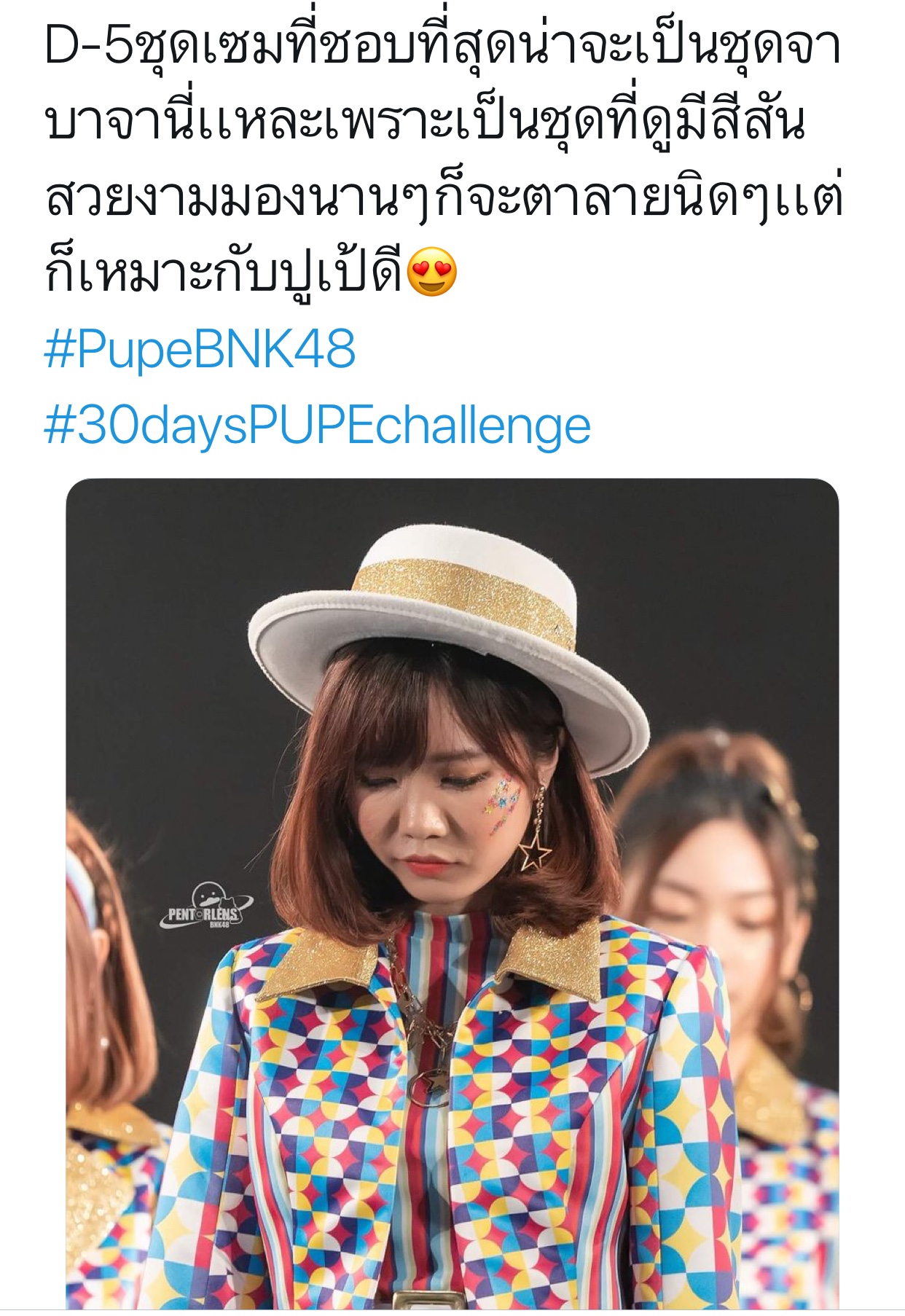The height and width of the screenshot is (1316, 905).
Task: Click the partially visible person at left edge
Action: [x=102, y=1057]
